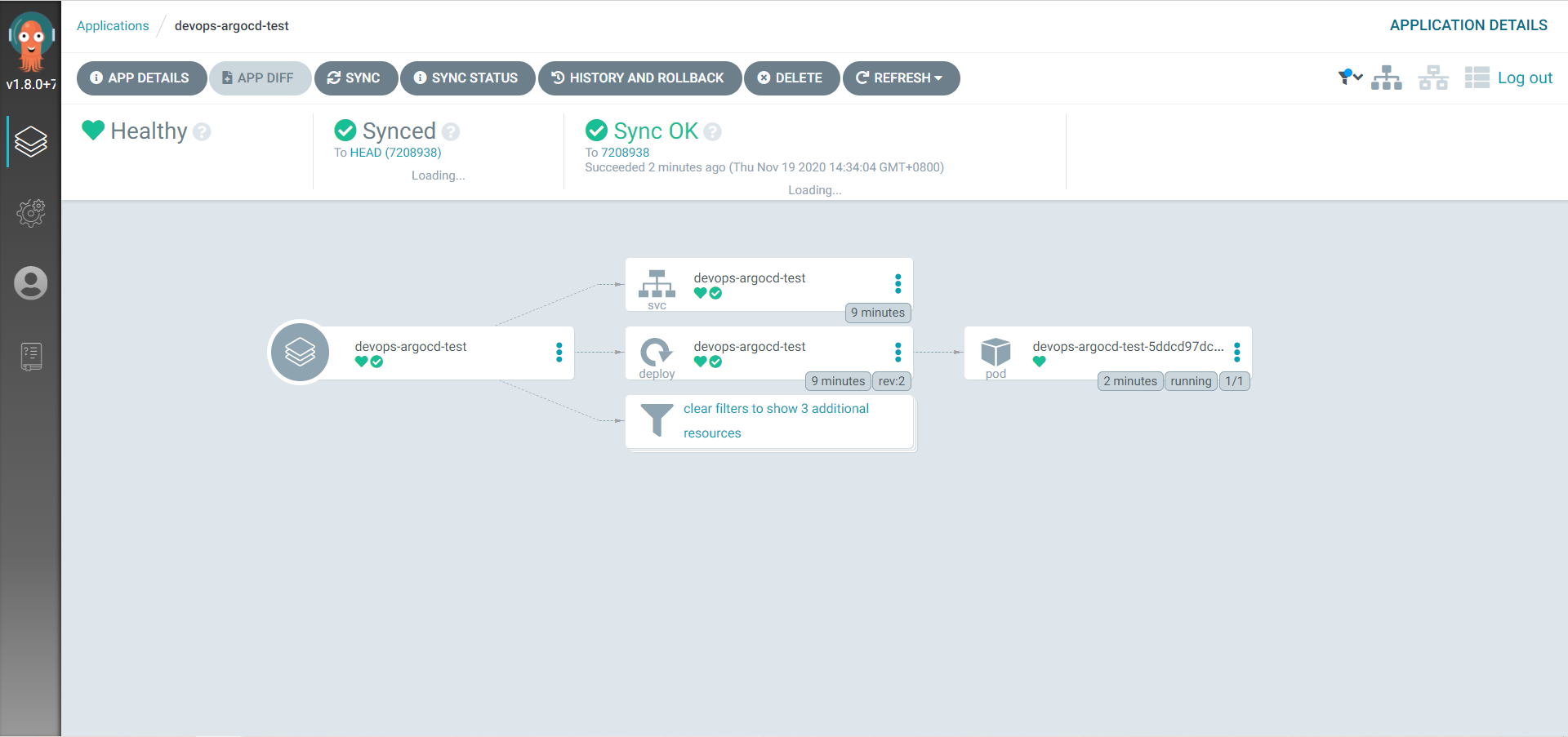Click the Healthy status heart icon
Image resolution: width=1568 pixels, height=737 pixels.
(x=93, y=131)
